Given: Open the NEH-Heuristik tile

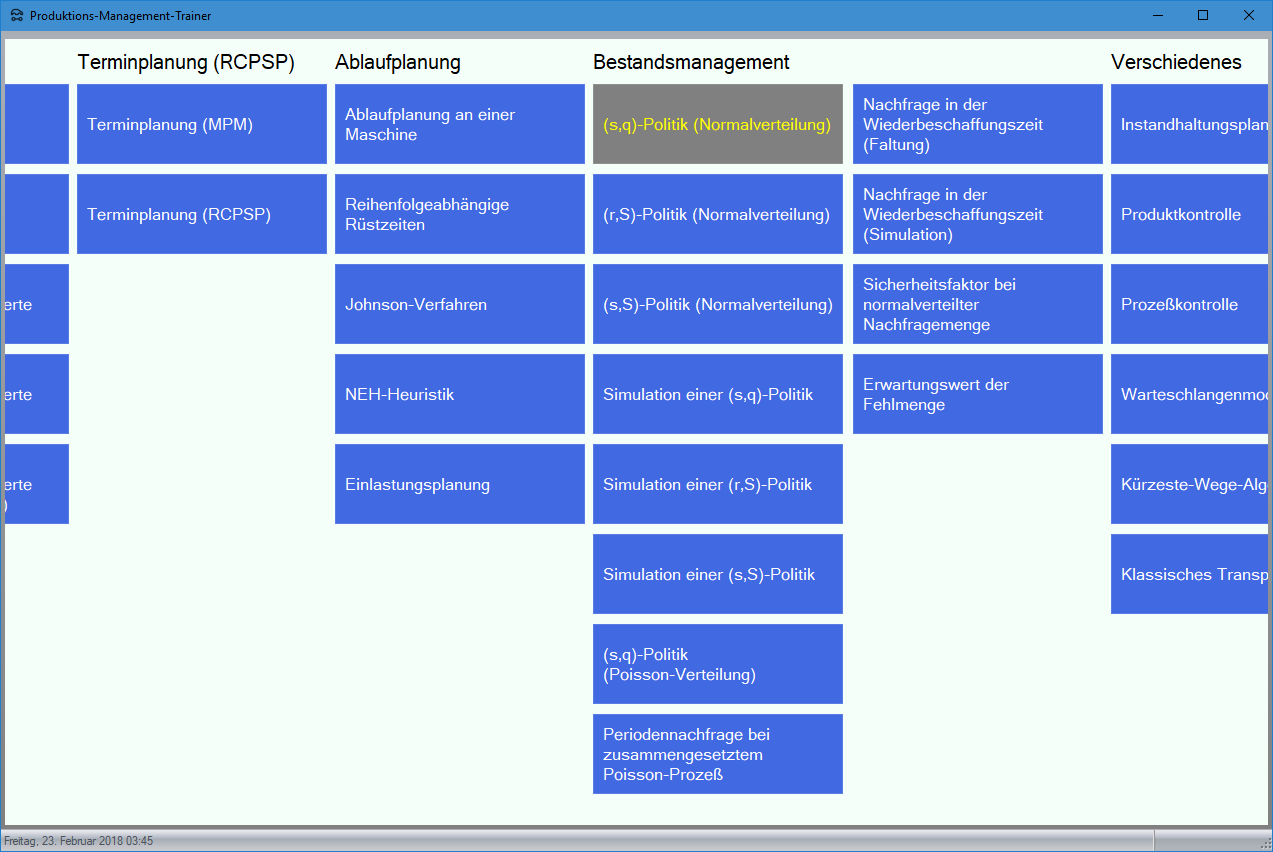Looking at the screenshot, I should [459, 394].
